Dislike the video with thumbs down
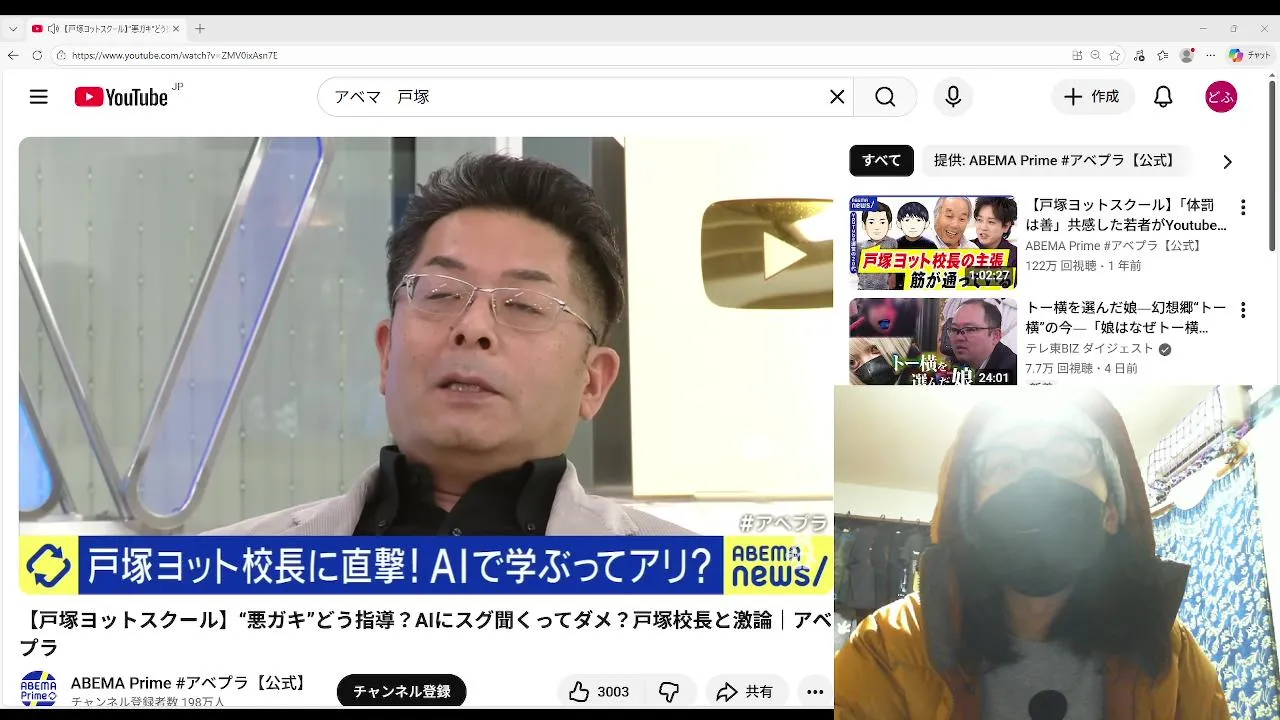Viewport: 1280px width, 720px height. 669,691
